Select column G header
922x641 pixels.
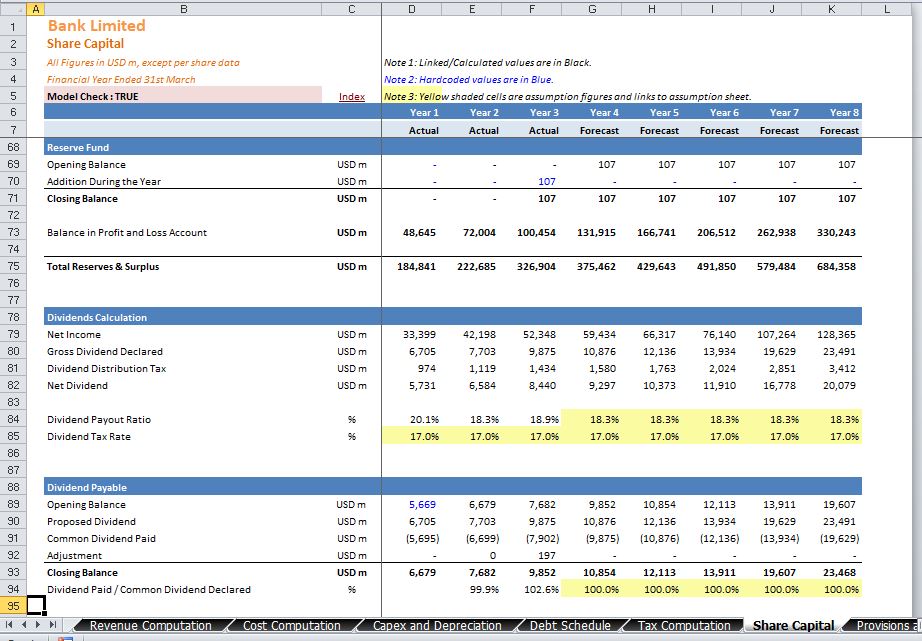pyautogui.click(x=592, y=9)
